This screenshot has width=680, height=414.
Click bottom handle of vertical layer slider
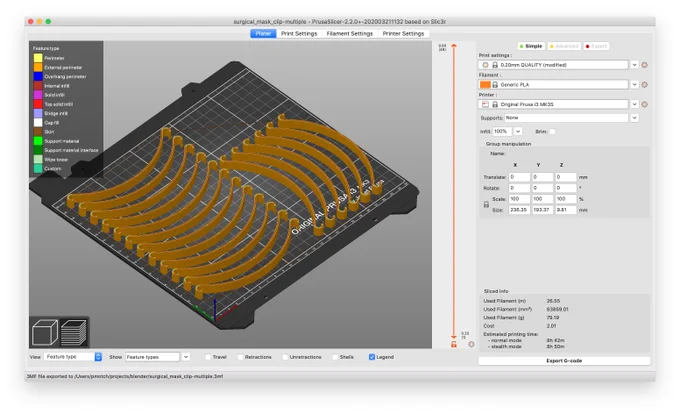point(454,336)
